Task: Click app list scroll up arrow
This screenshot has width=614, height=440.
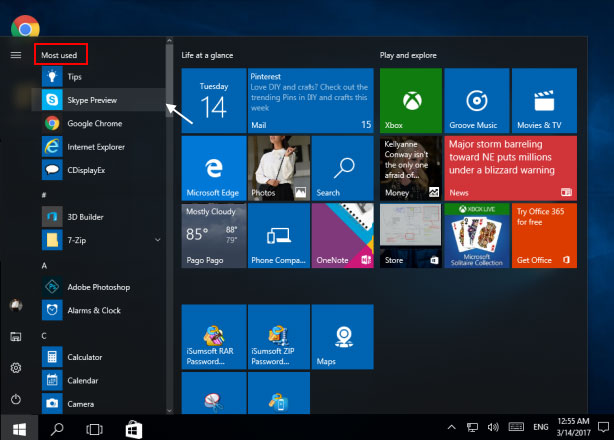Action: [169, 40]
